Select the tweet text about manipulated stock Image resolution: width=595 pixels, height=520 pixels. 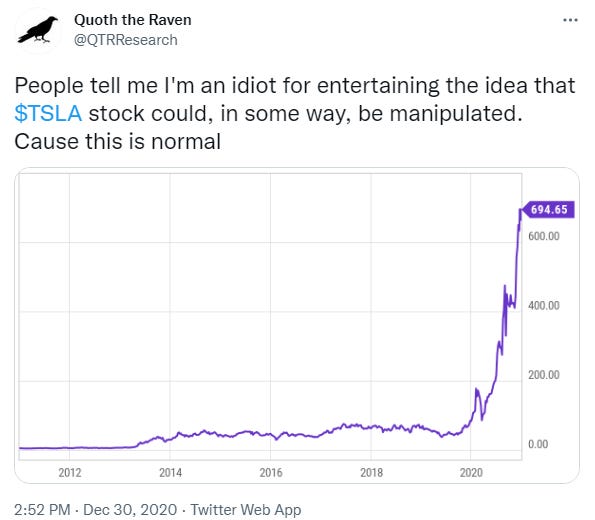295,113
